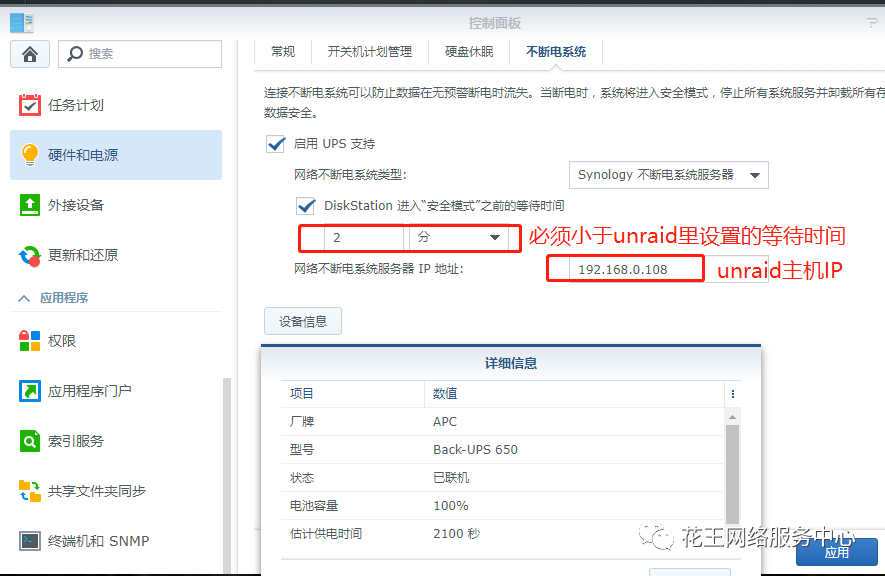Click the sidebar vertical scrollbar
This screenshot has width=885, height=576.
(227, 476)
